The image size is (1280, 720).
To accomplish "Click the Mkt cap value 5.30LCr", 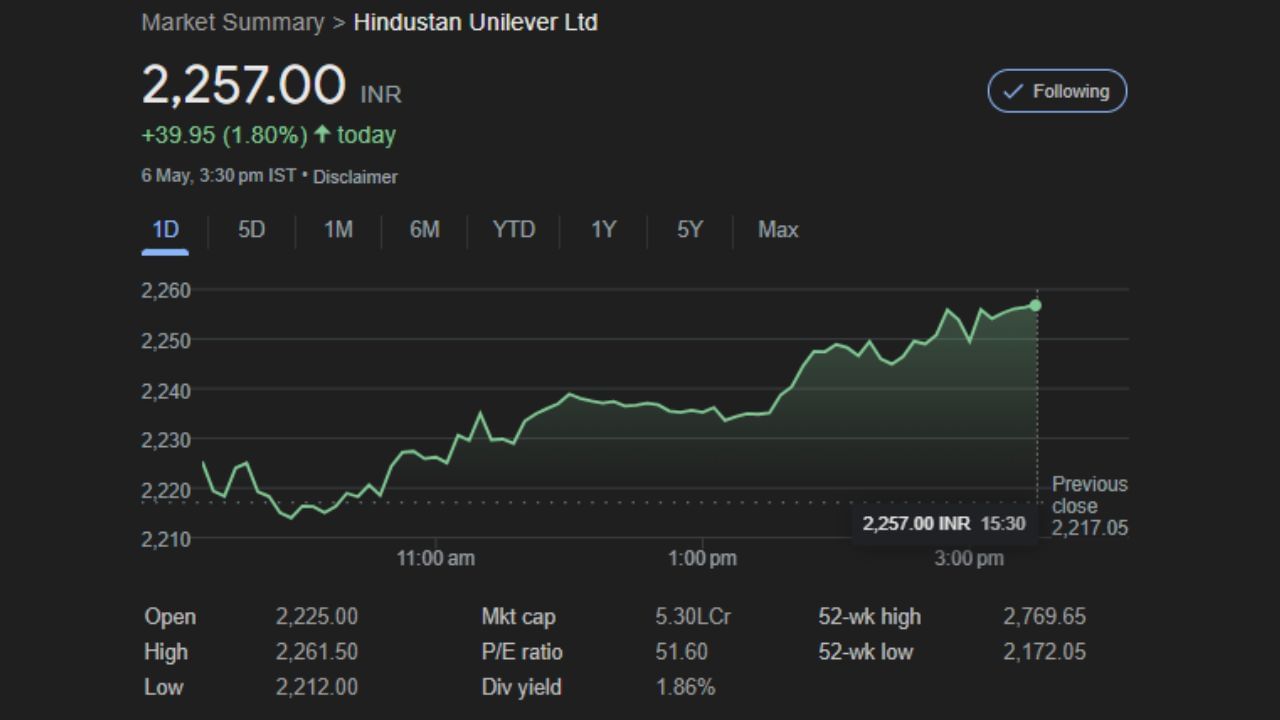I will 693,617.
